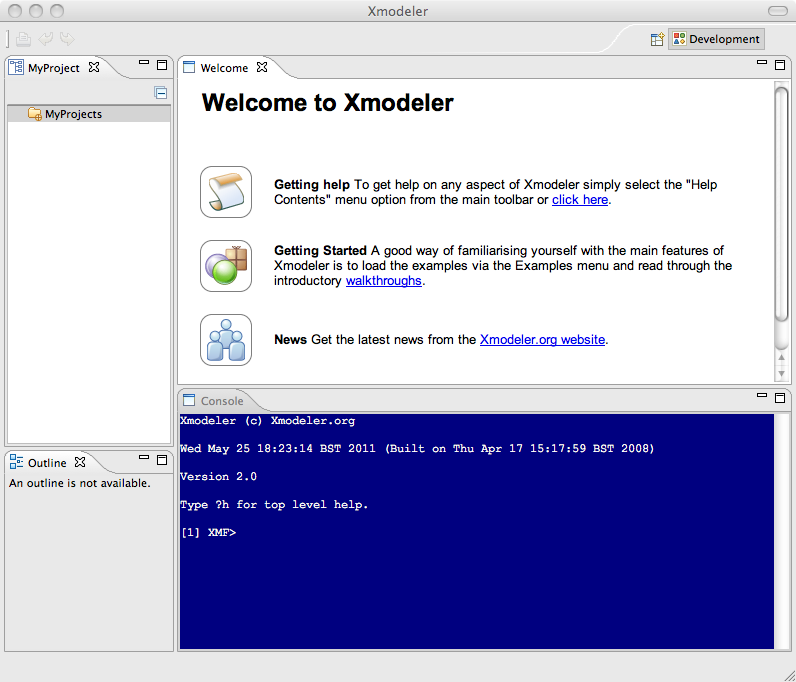The image size is (796, 682).
Task: Select the Welcome tab
Action: click(x=224, y=68)
